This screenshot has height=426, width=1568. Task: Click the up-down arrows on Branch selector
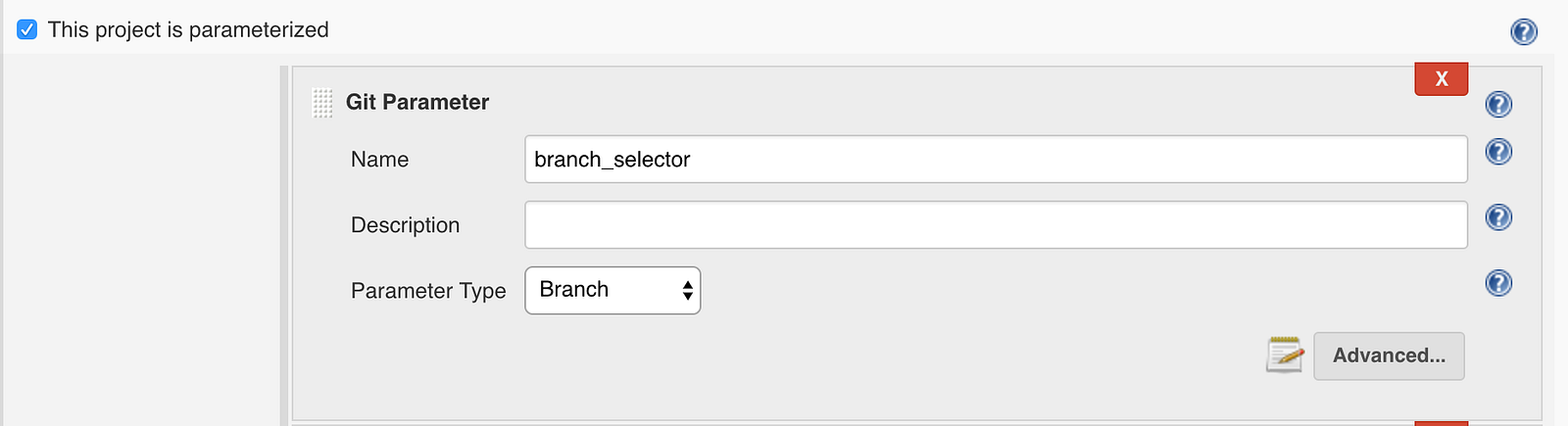(688, 291)
